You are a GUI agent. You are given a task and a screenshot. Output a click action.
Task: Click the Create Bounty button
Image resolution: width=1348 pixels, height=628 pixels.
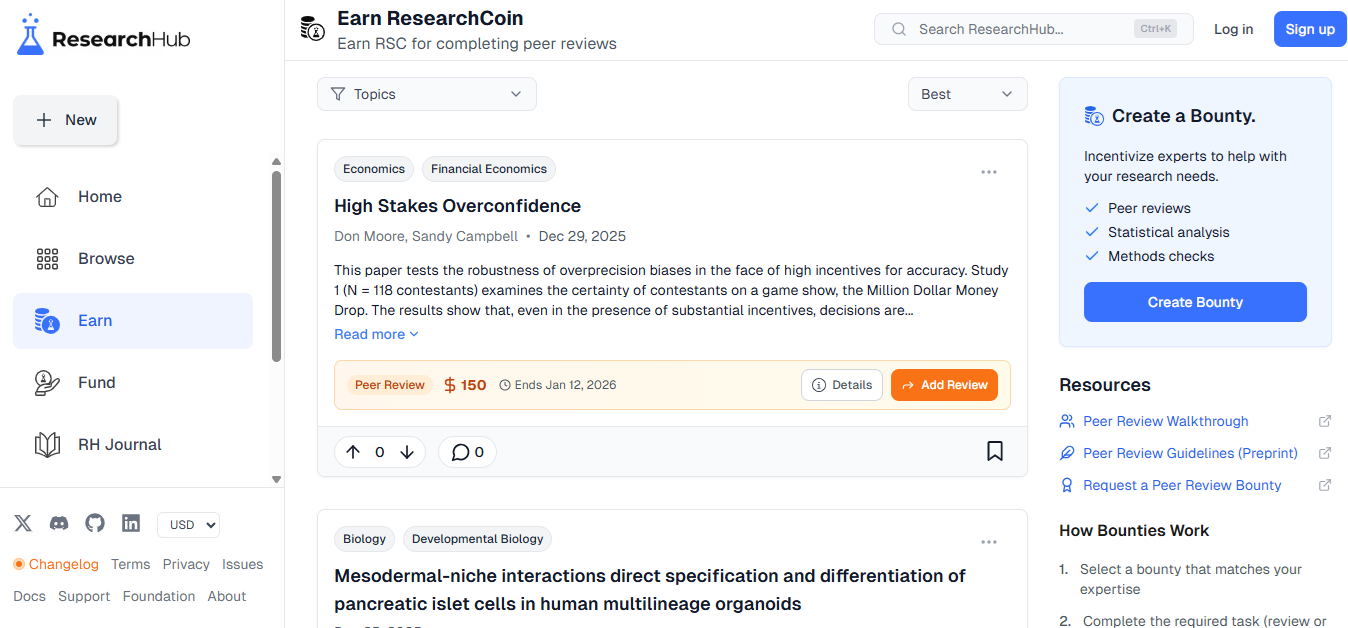pos(1195,302)
